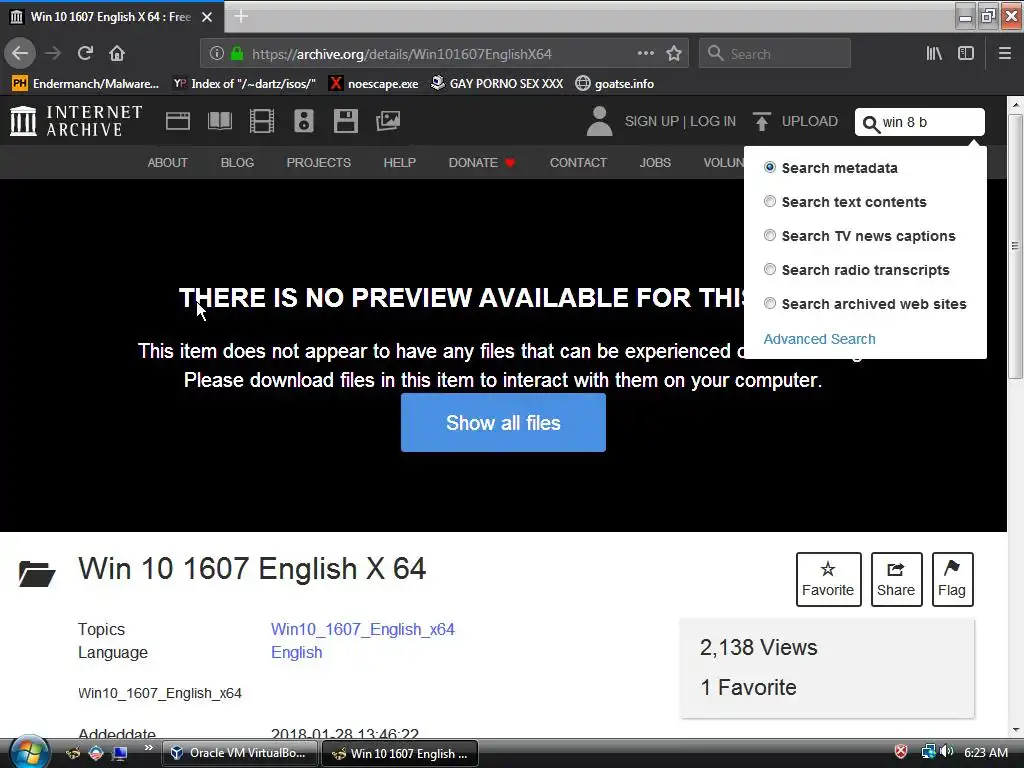Open the BLOG menu item
Image resolution: width=1024 pixels, height=768 pixels.
coord(237,163)
